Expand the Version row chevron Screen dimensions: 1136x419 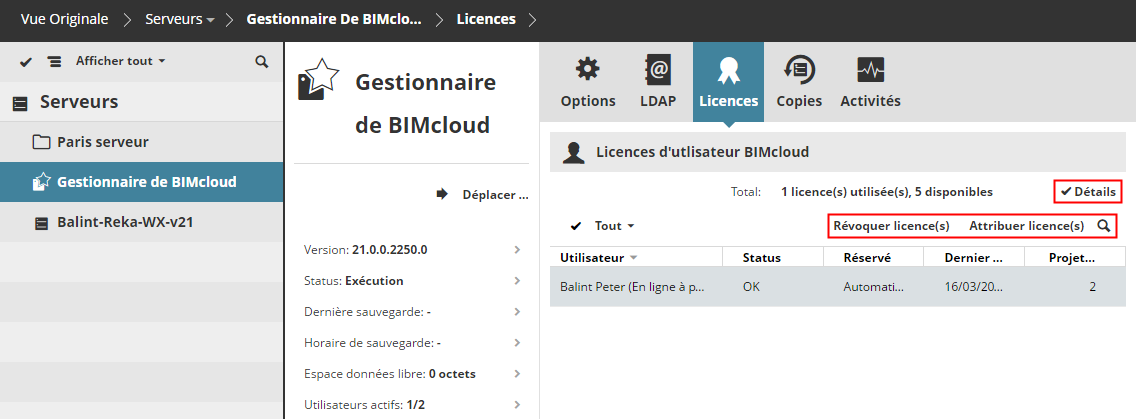(x=517, y=249)
